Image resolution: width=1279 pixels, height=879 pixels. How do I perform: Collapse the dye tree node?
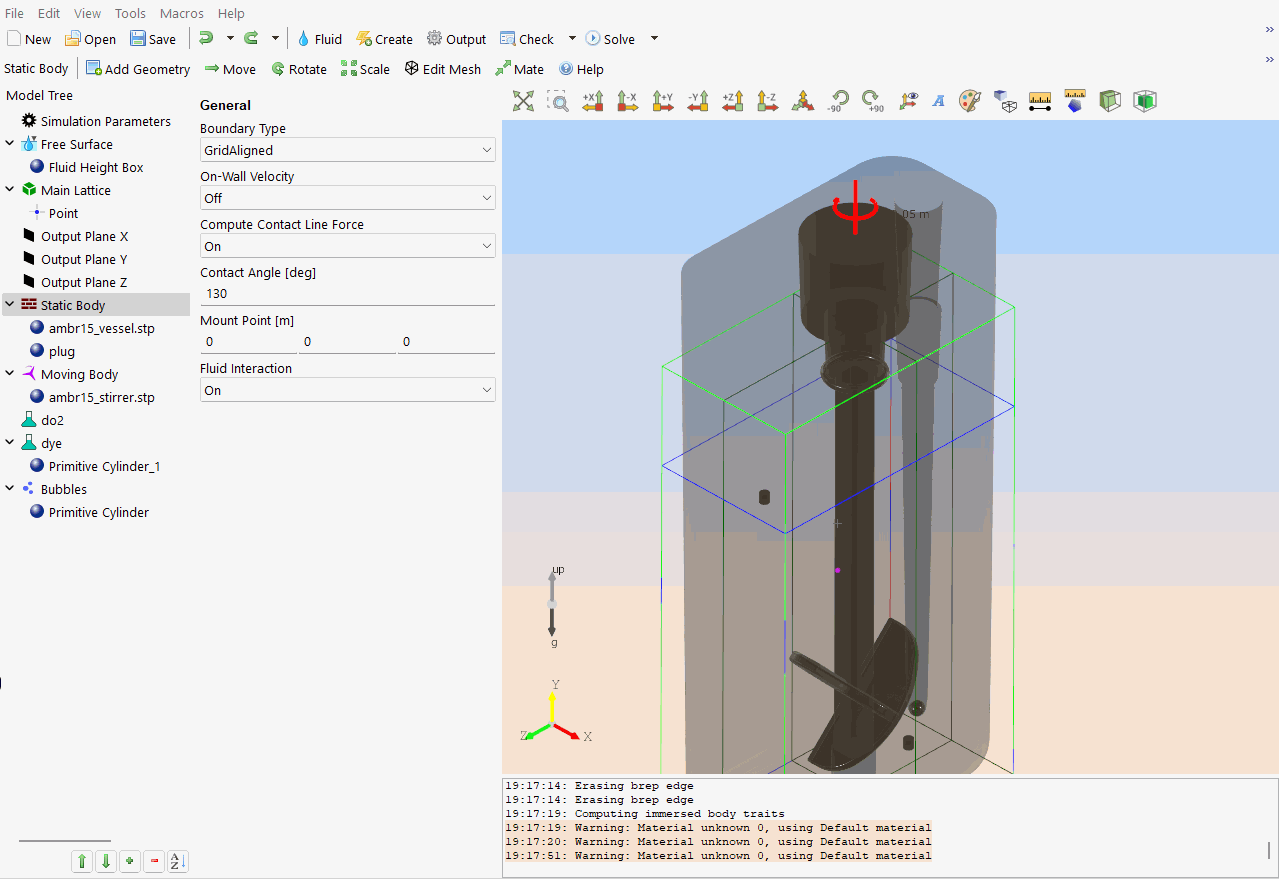10,443
